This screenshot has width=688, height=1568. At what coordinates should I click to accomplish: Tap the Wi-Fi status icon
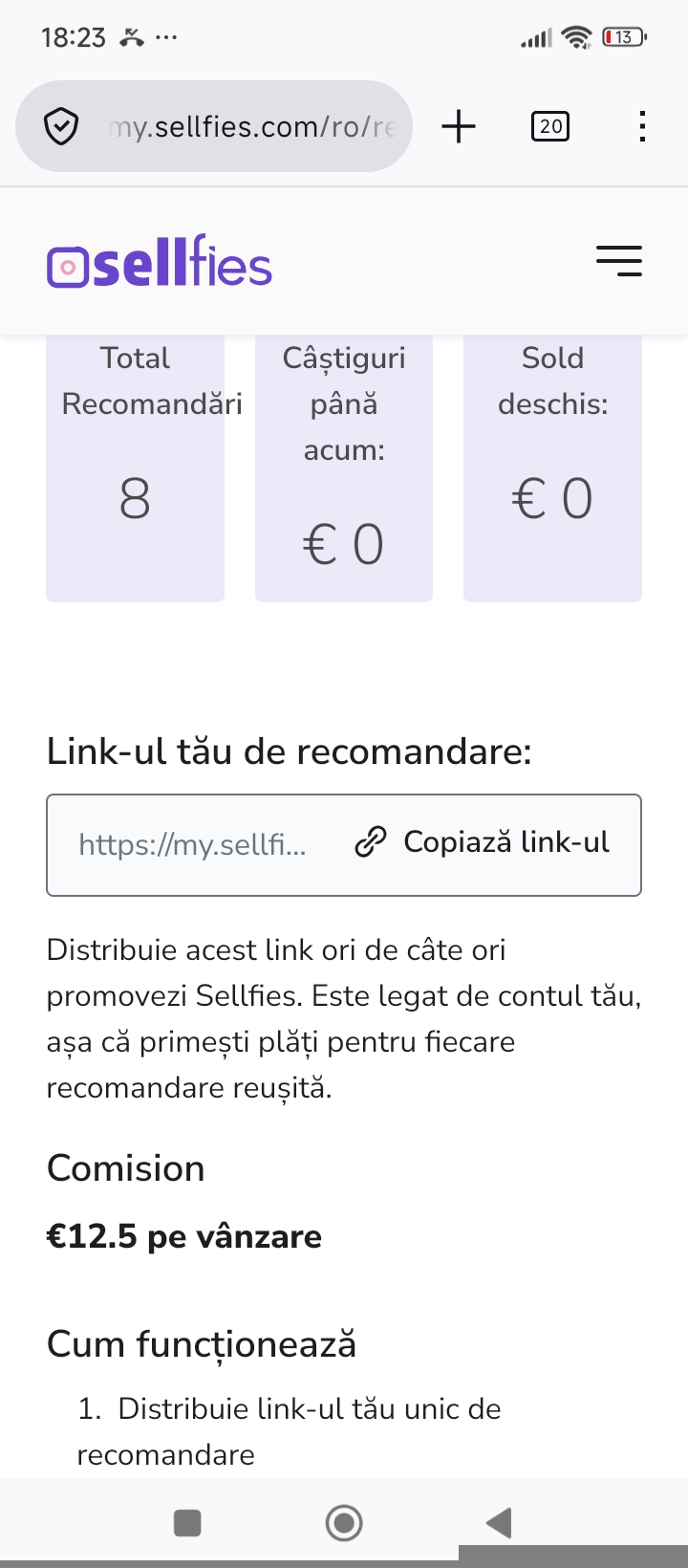pos(577,37)
